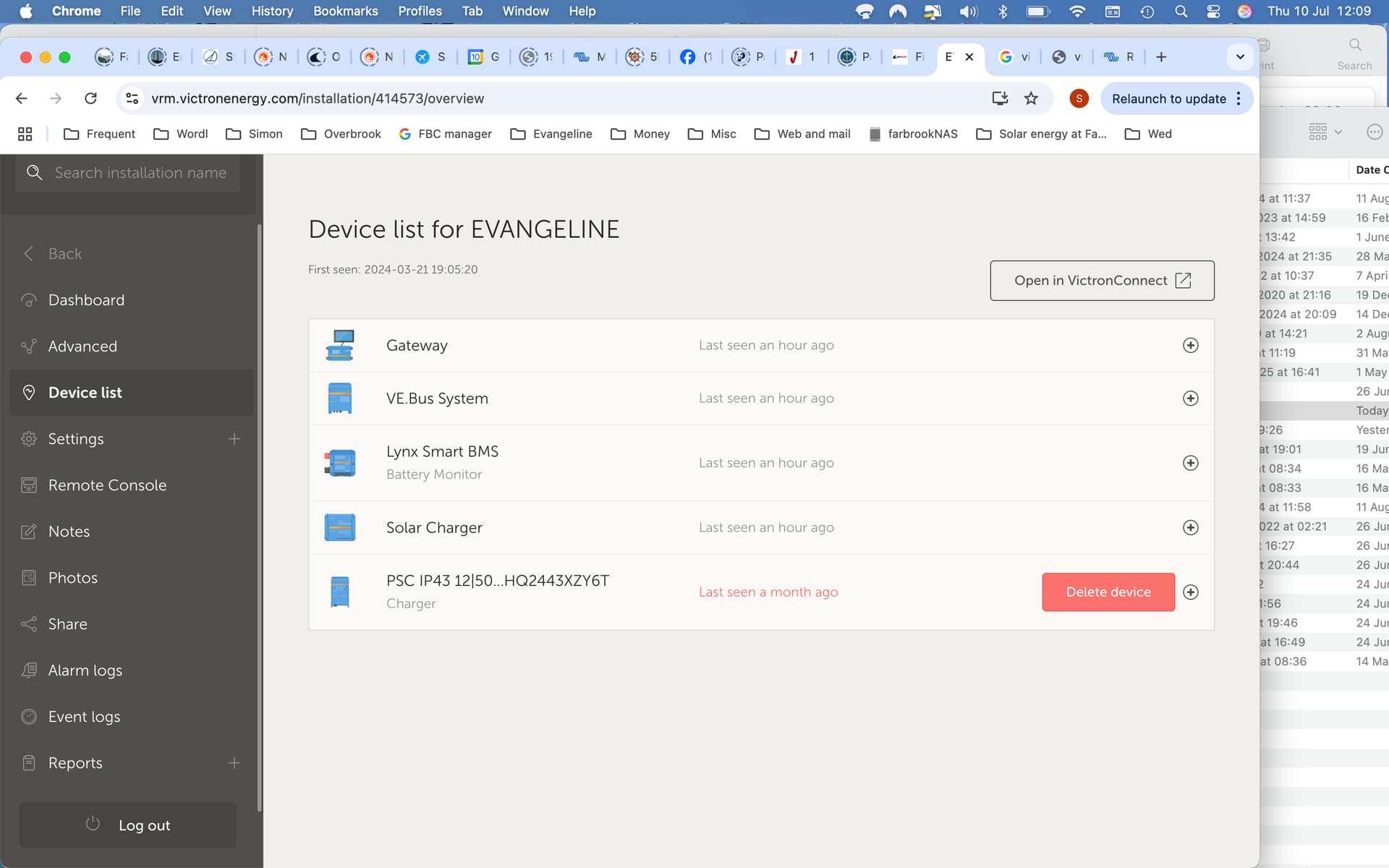
Task: Click the sidebar scrollbar
Action: point(259,517)
